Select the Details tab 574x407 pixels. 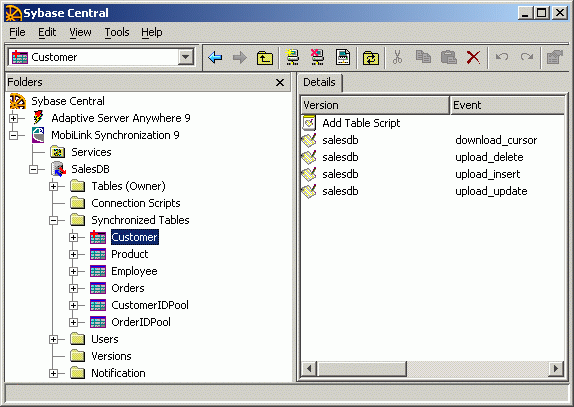(x=319, y=82)
